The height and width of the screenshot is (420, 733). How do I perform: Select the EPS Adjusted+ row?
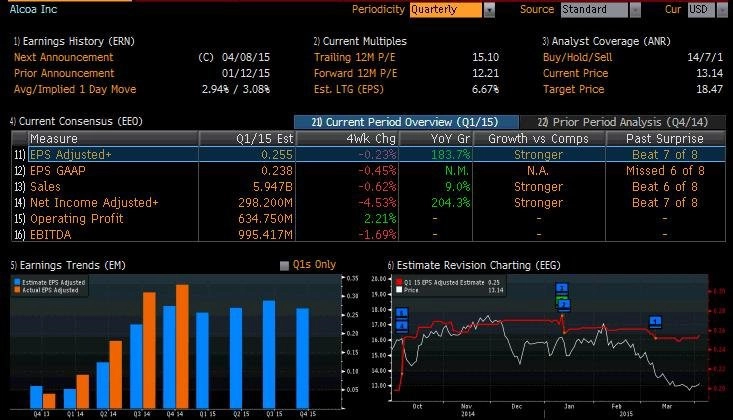[368, 154]
